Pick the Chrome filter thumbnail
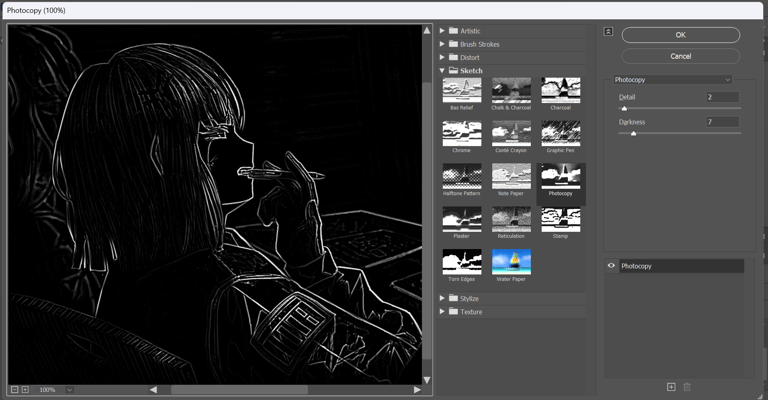The width and height of the screenshot is (768, 400). click(462, 133)
